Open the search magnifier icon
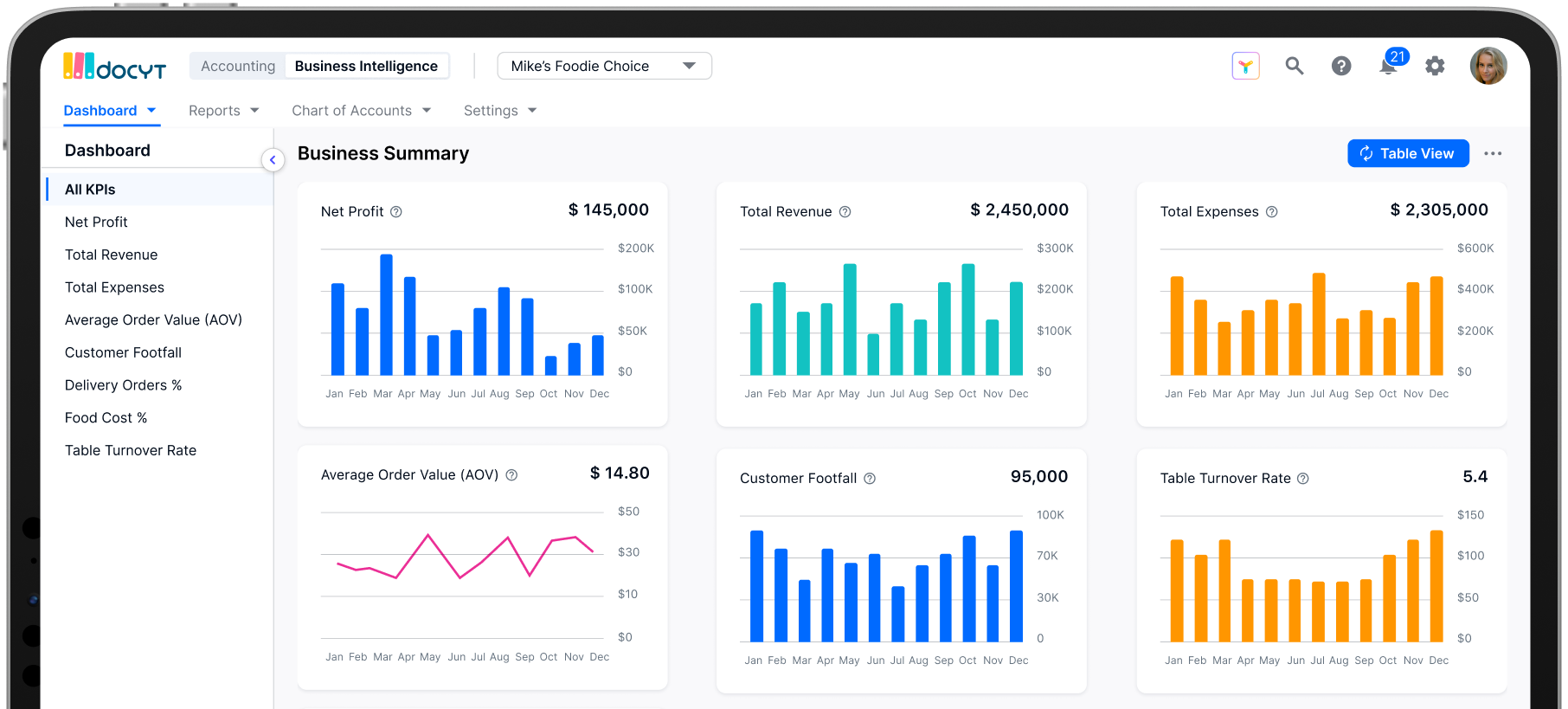 pos(1294,66)
